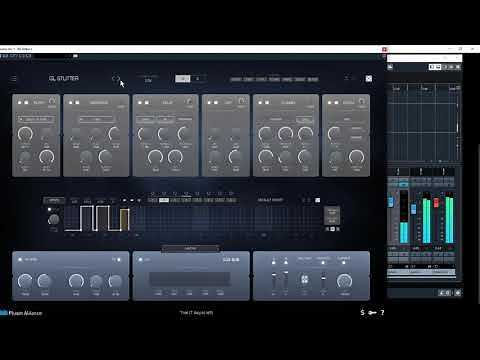The image size is (480, 360).
Task: Click the white dice icon in the top bar
Action: click(369, 79)
